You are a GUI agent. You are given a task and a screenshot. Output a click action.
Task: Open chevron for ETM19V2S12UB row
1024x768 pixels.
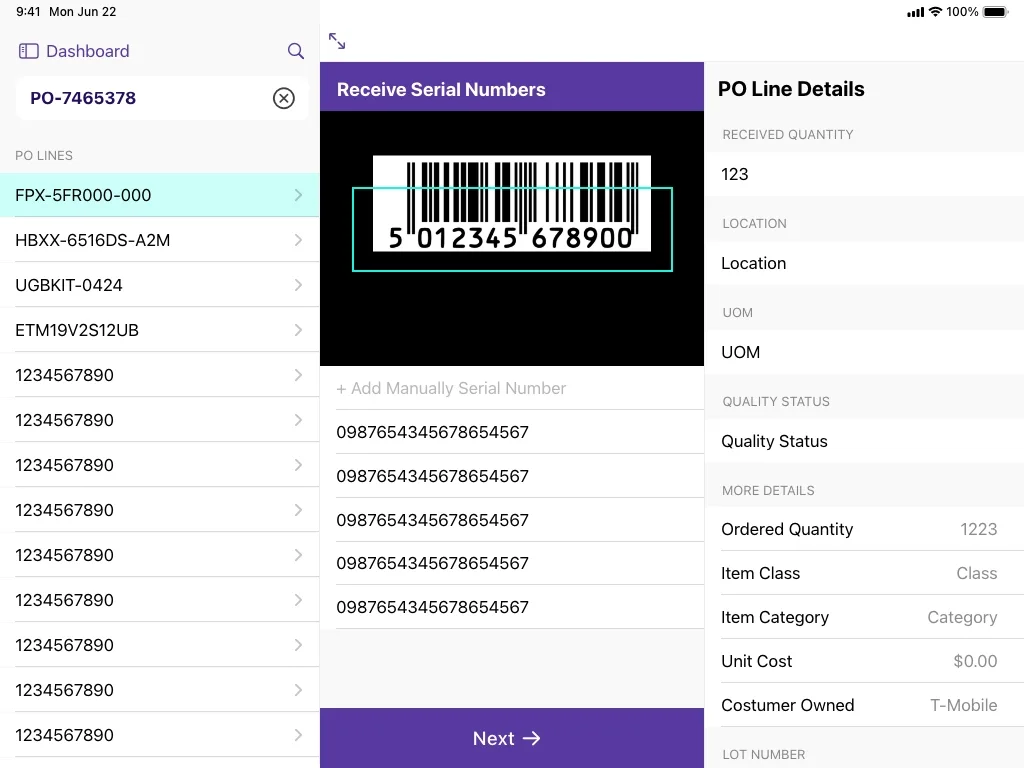tap(298, 330)
